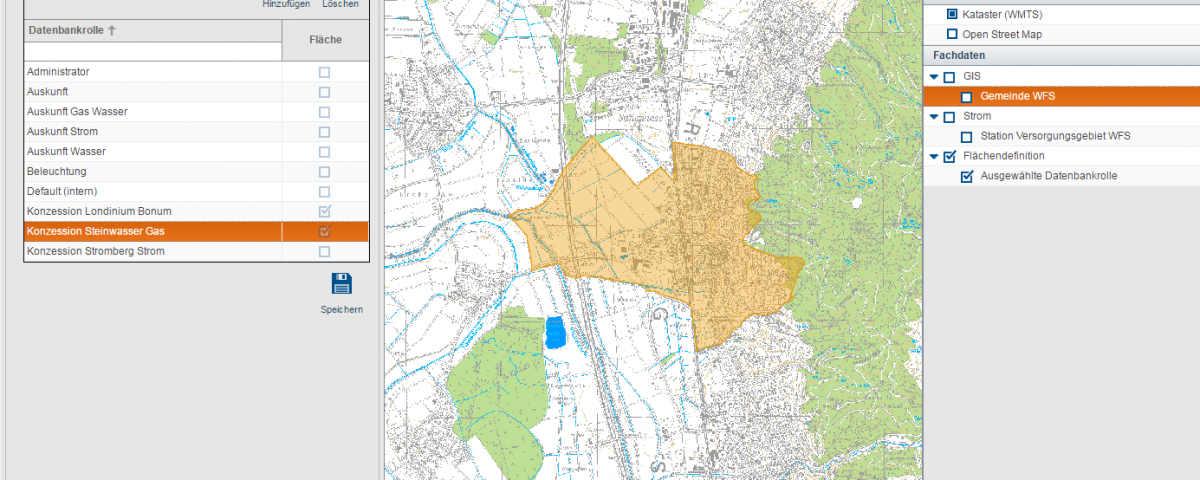Screen dimensions: 1200x480
Task: Collapse the GIS layer group
Action: coord(934,77)
